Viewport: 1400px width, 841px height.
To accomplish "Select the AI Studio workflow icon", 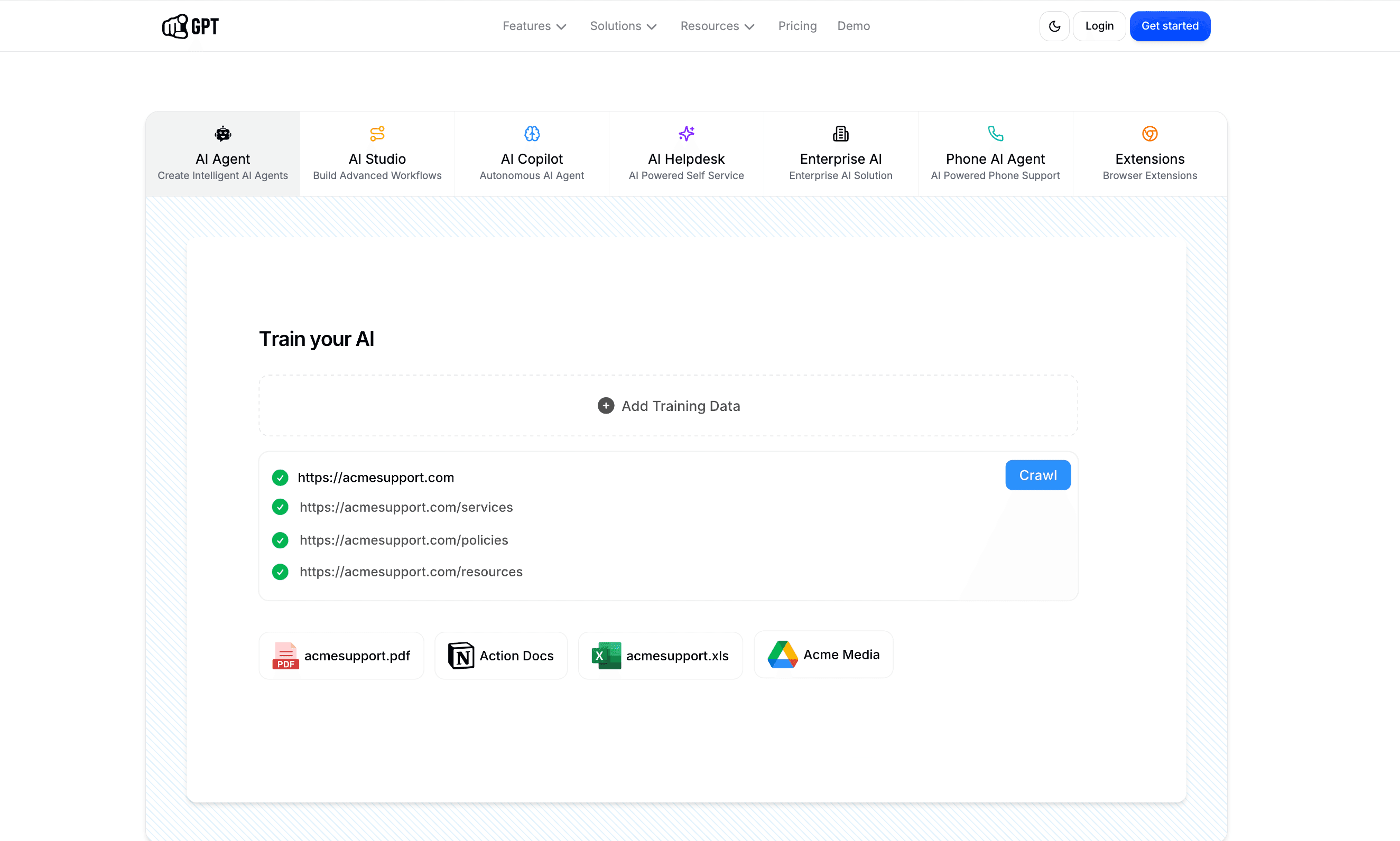I will click(x=377, y=134).
